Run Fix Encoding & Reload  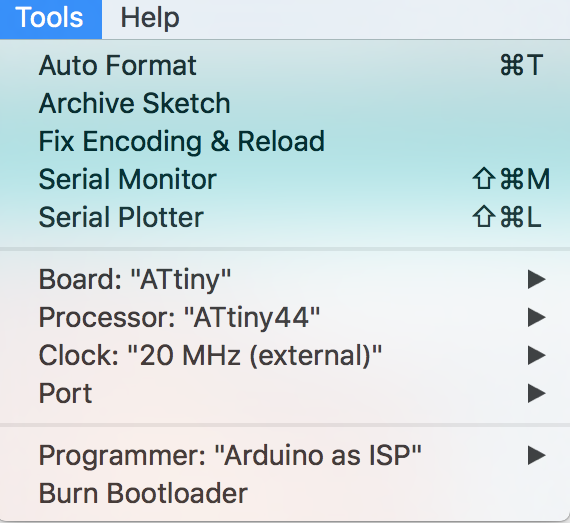(285, 141)
